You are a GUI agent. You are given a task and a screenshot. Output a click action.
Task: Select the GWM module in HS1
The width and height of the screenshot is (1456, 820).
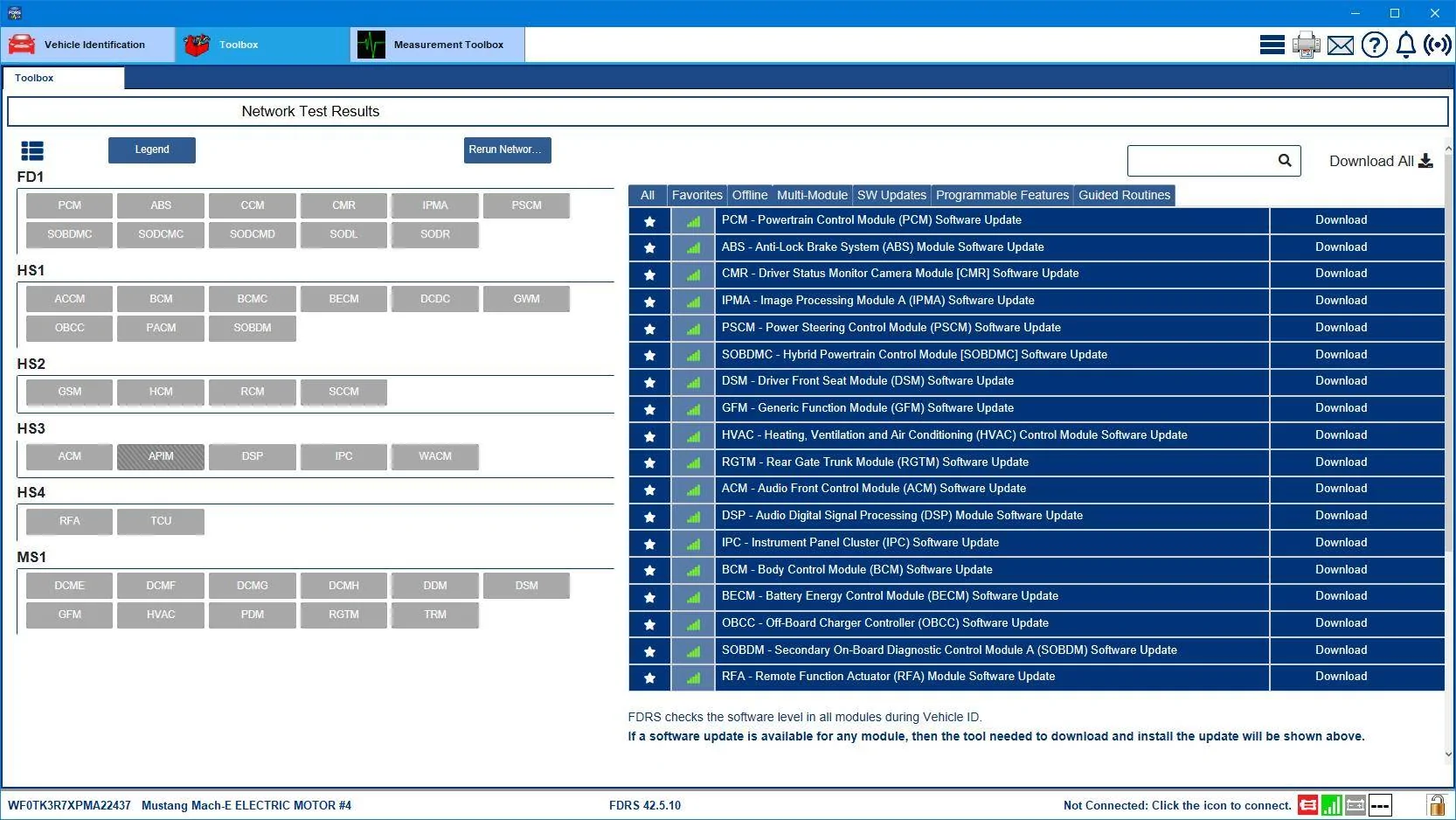click(x=526, y=299)
